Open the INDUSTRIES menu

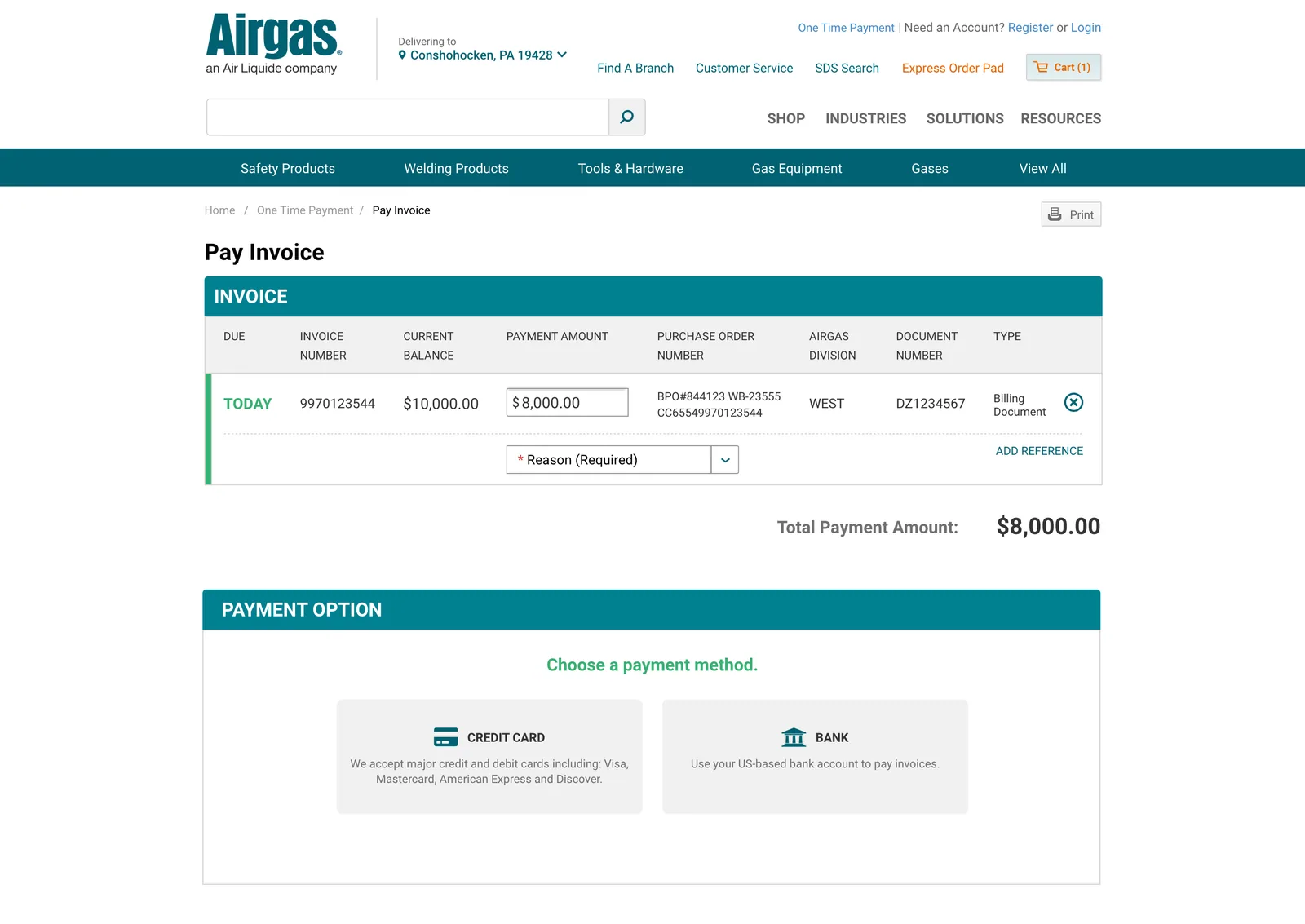click(x=865, y=118)
